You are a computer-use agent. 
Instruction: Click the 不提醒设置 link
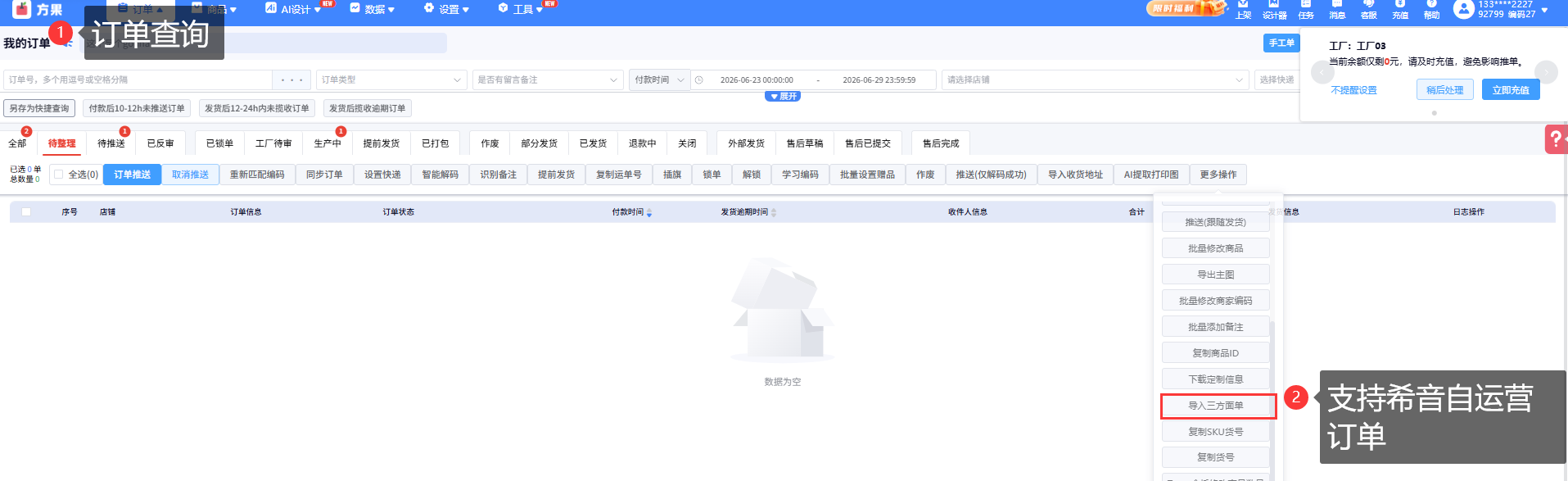pyautogui.click(x=1353, y=90)
